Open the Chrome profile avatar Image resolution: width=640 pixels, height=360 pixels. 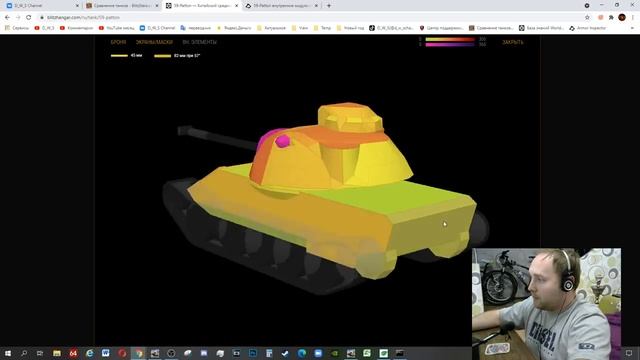pos(622,18)
